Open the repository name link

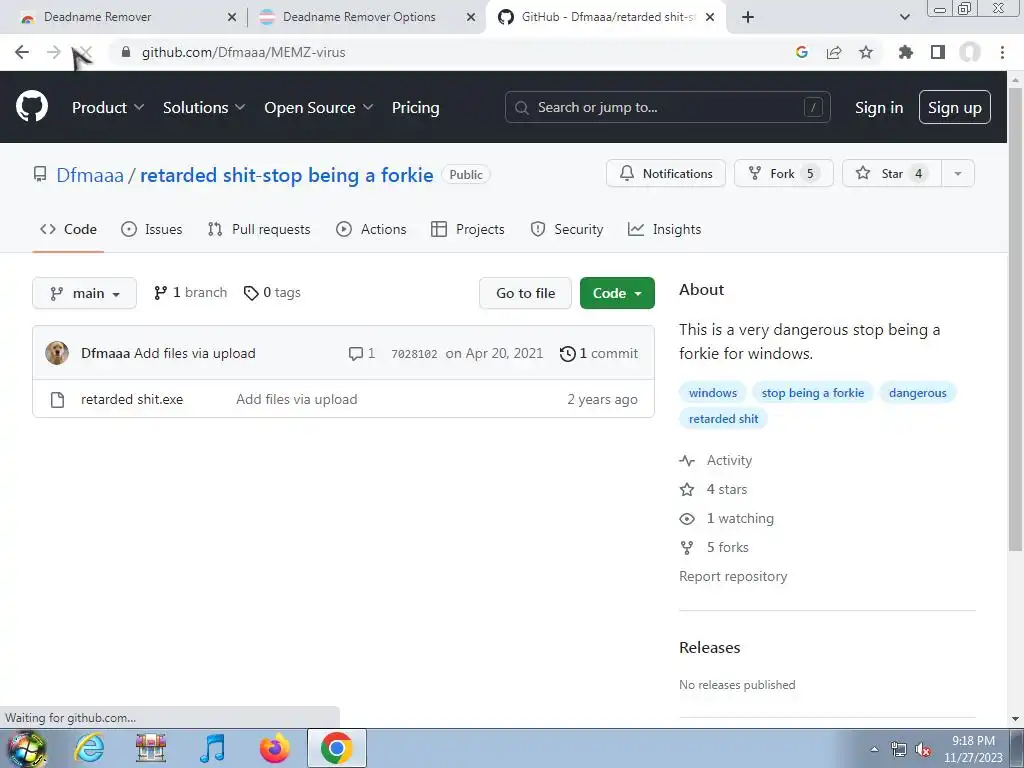(x=287, y=175)
